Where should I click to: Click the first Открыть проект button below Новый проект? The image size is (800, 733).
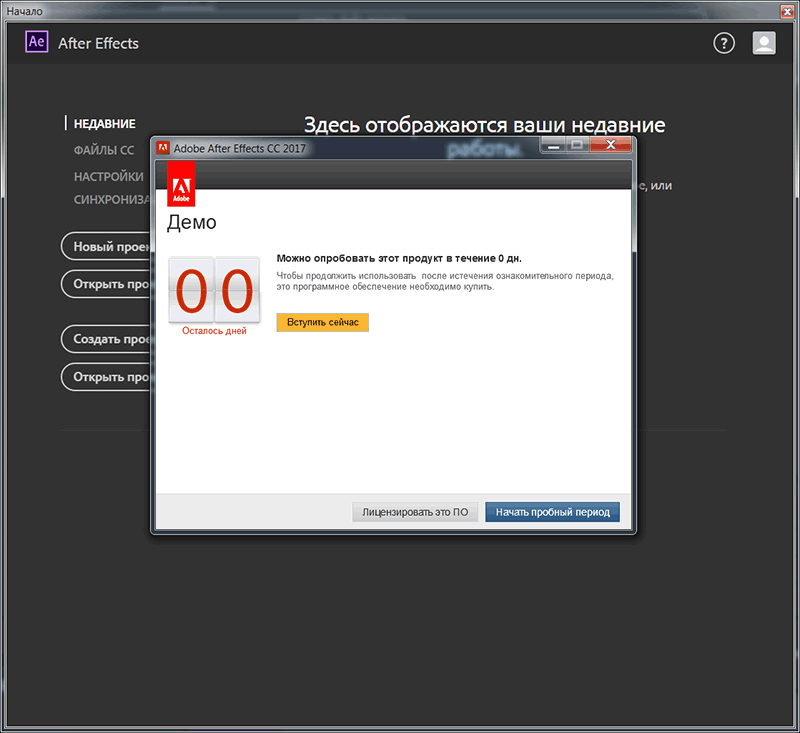click(x=106, y=284)
